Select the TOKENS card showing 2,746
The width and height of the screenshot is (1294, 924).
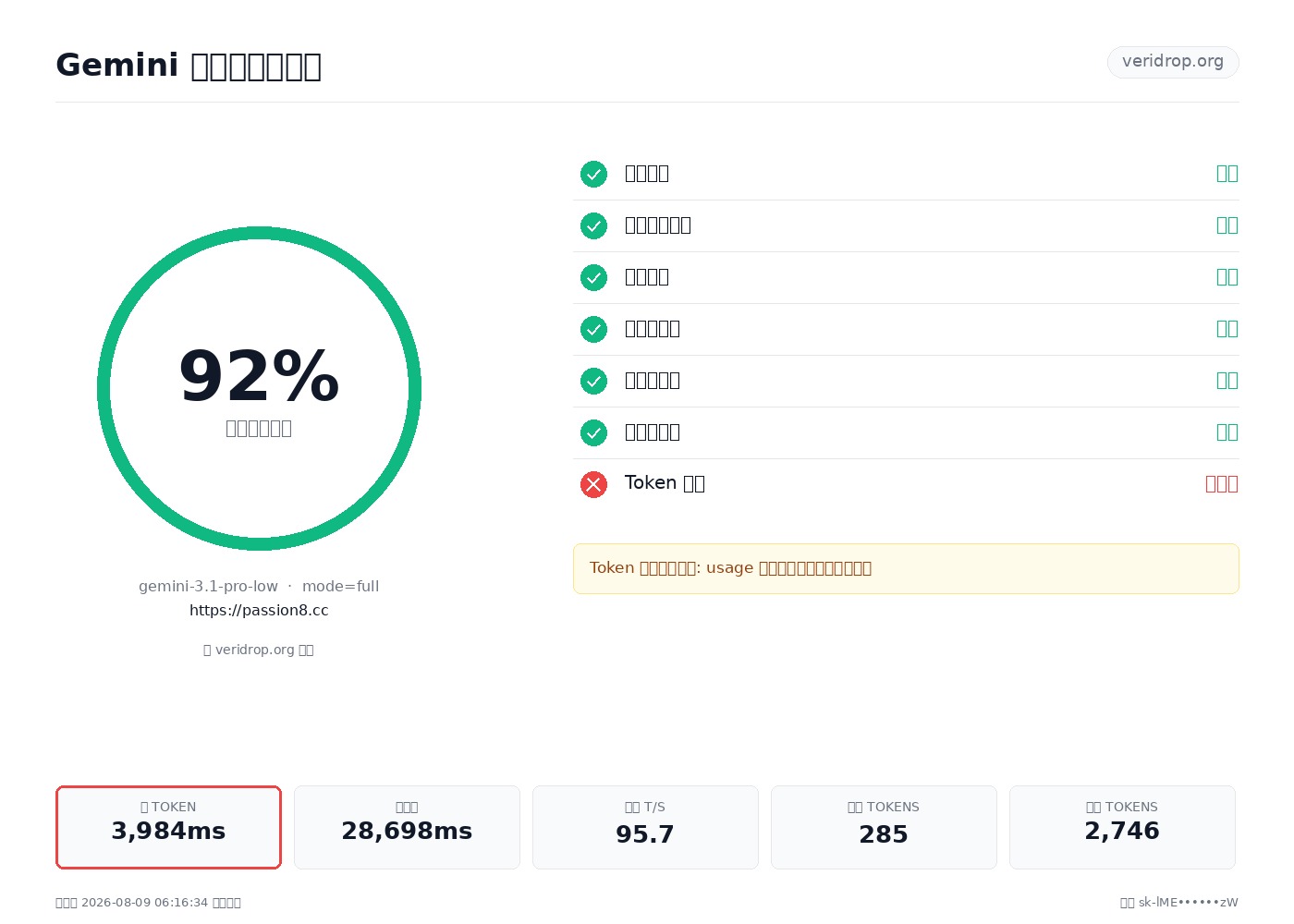[1122, 827]
